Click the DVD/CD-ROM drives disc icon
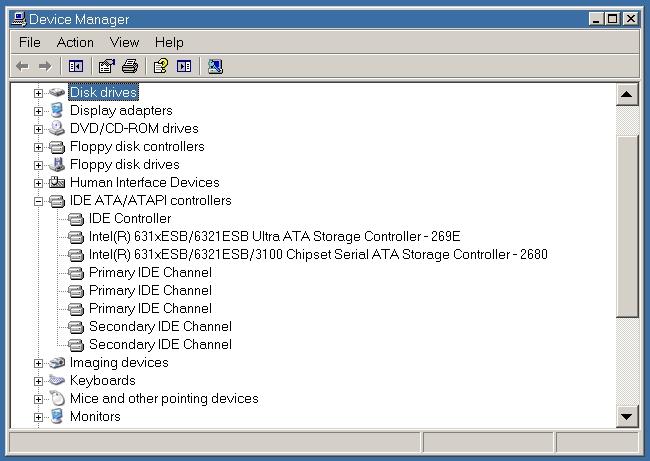The image size is (650, 461). click(x=57, y=129)
